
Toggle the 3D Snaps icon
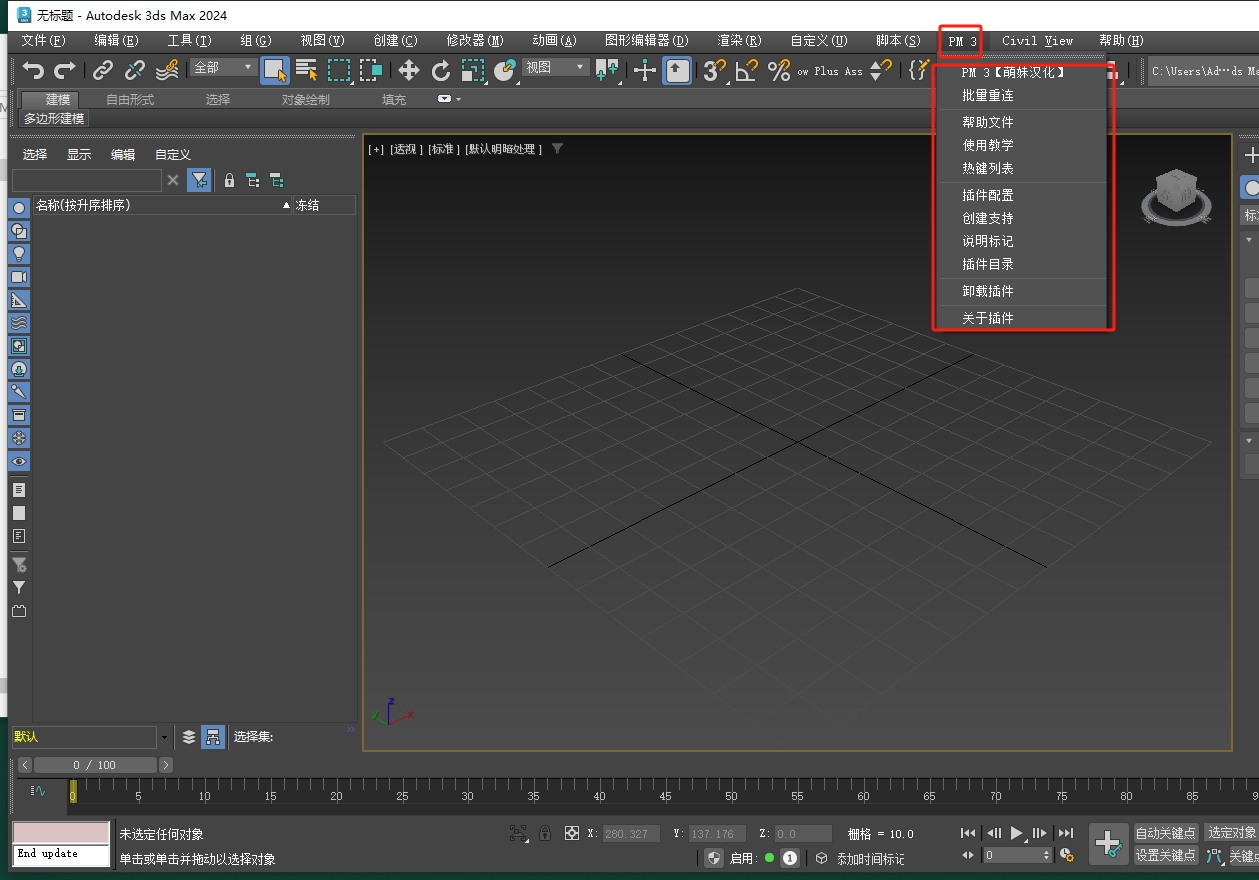pyautogui.click(x=715, y=70)
